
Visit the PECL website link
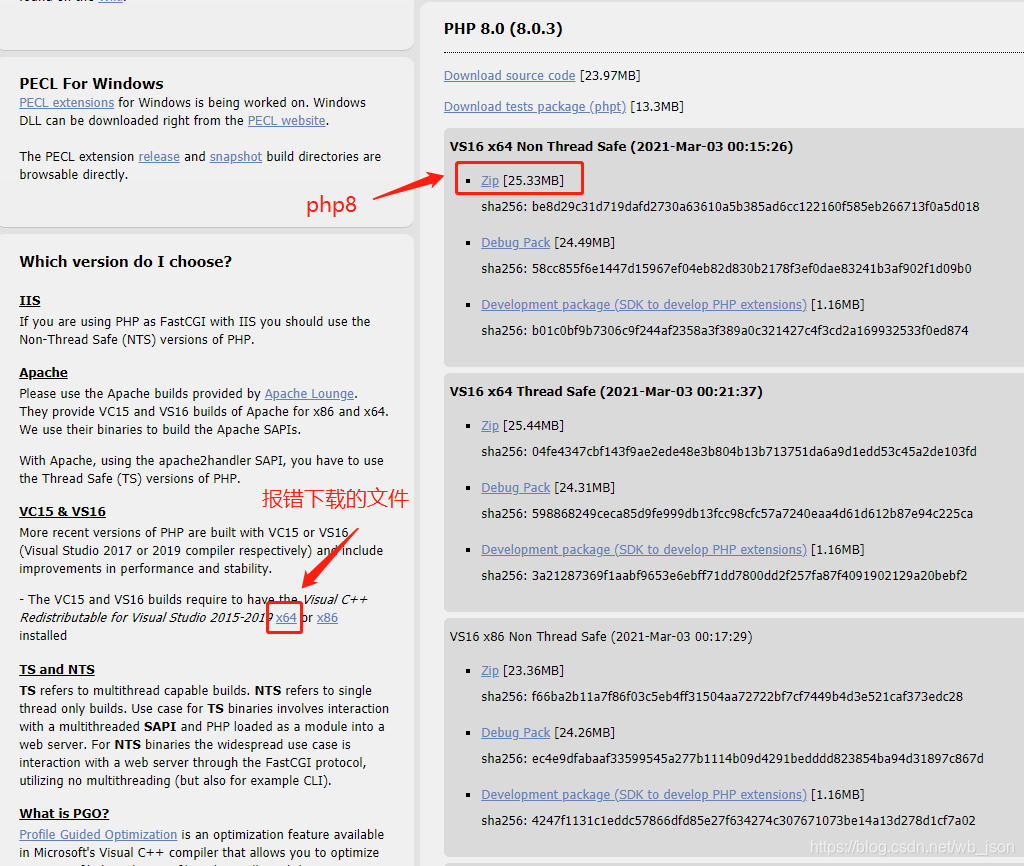[x=287, y=121]
